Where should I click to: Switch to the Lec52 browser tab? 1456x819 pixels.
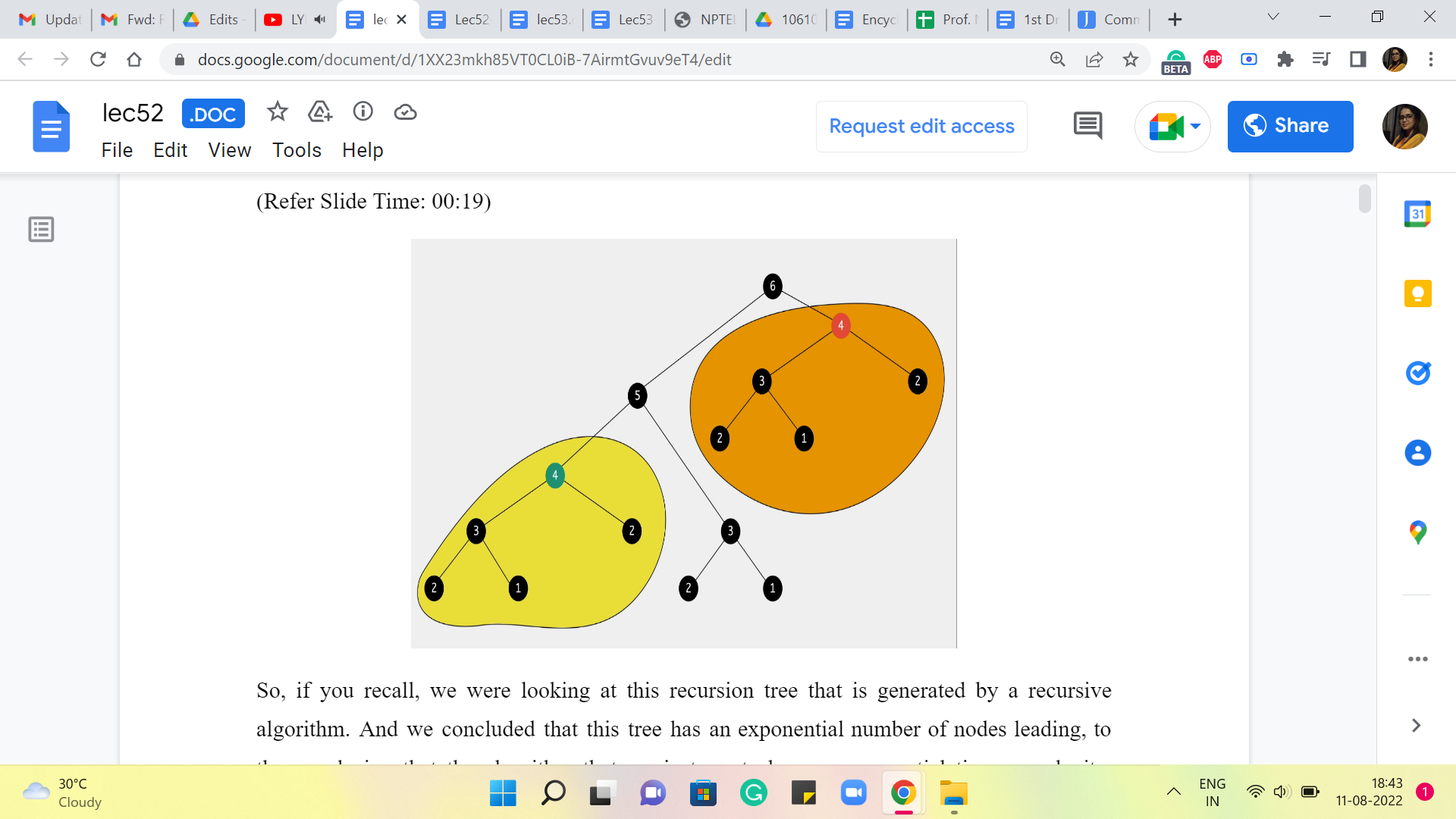(460, 20)
